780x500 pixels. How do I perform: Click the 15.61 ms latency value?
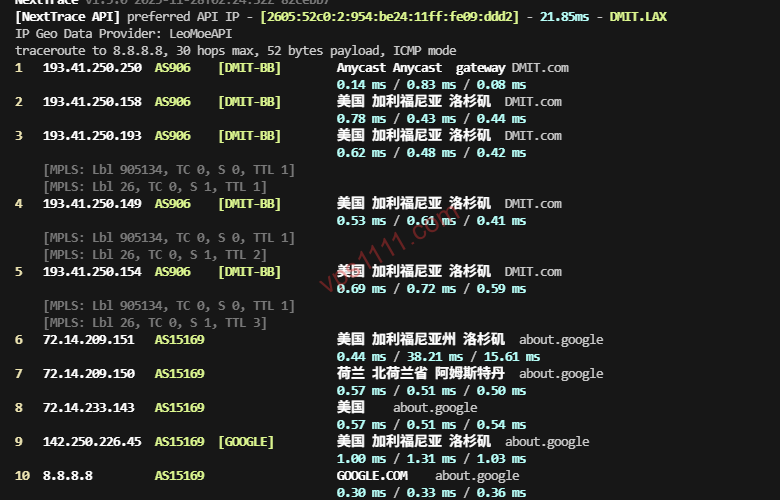pos(512,357)
